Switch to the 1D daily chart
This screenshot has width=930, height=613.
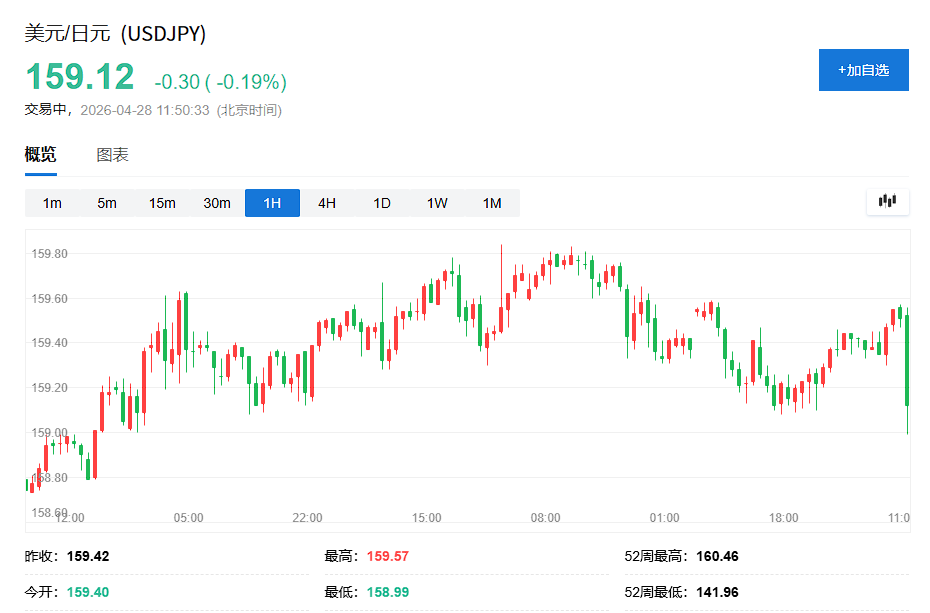pyautogui.click(x=382, y=203)
